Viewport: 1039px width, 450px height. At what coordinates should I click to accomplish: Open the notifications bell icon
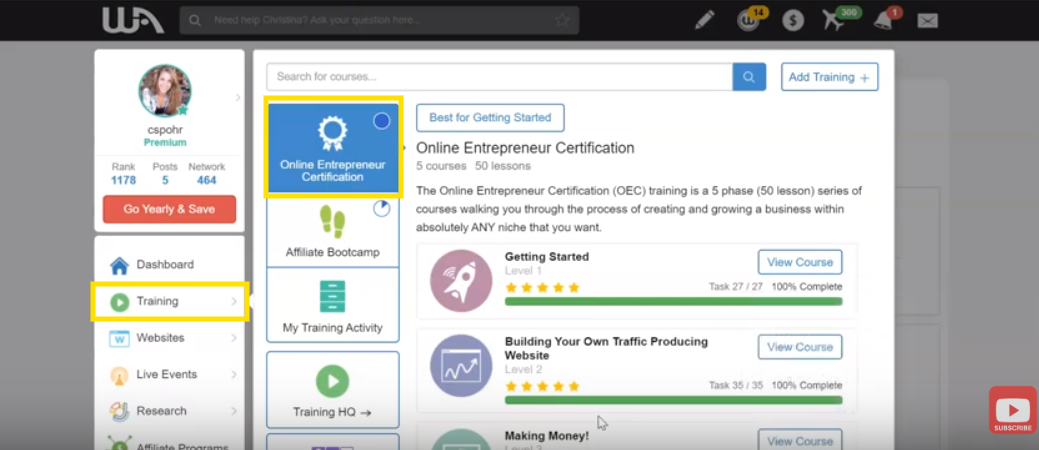(x=885, y=20)
